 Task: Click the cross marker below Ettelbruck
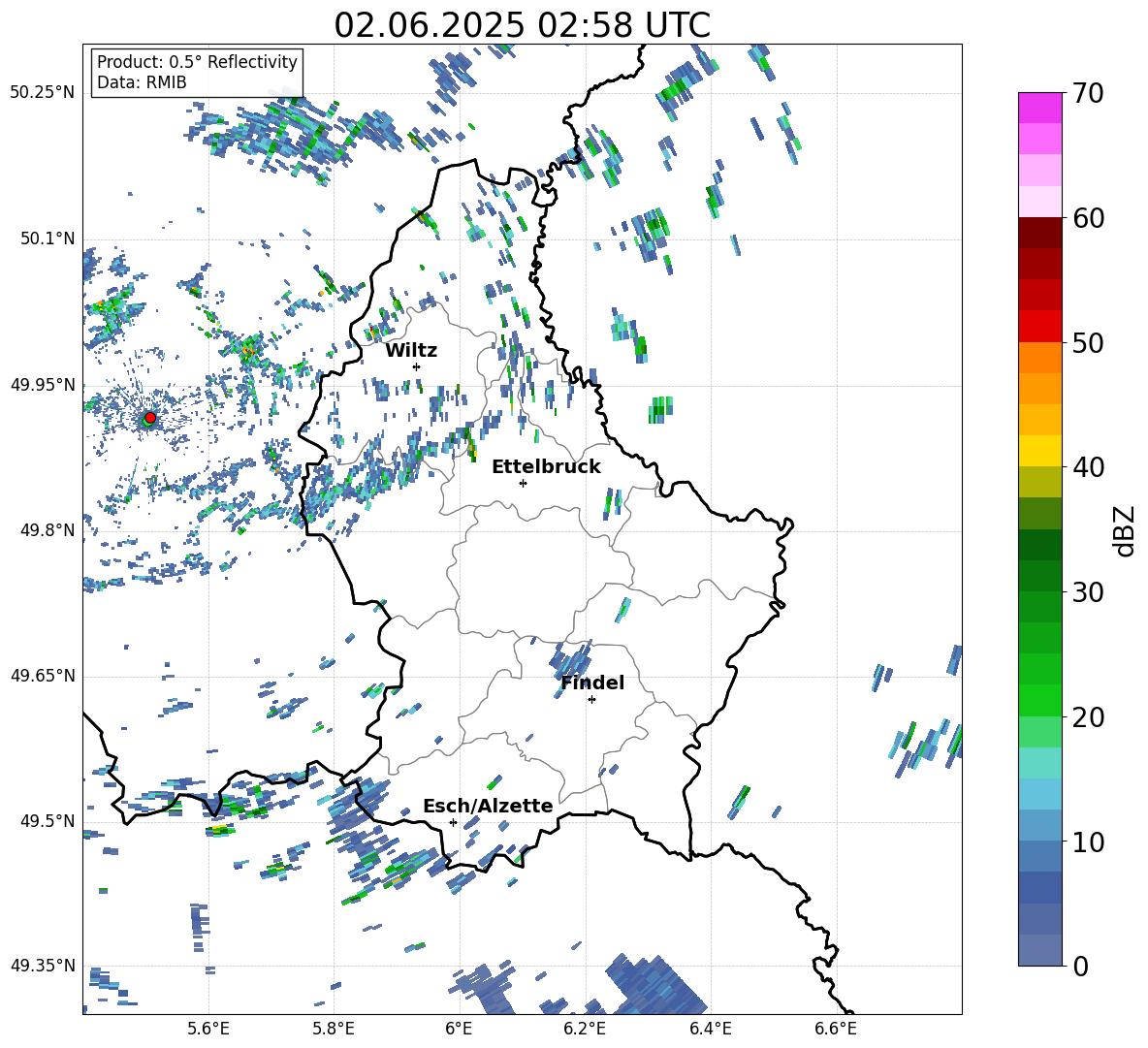coord(523,483)
